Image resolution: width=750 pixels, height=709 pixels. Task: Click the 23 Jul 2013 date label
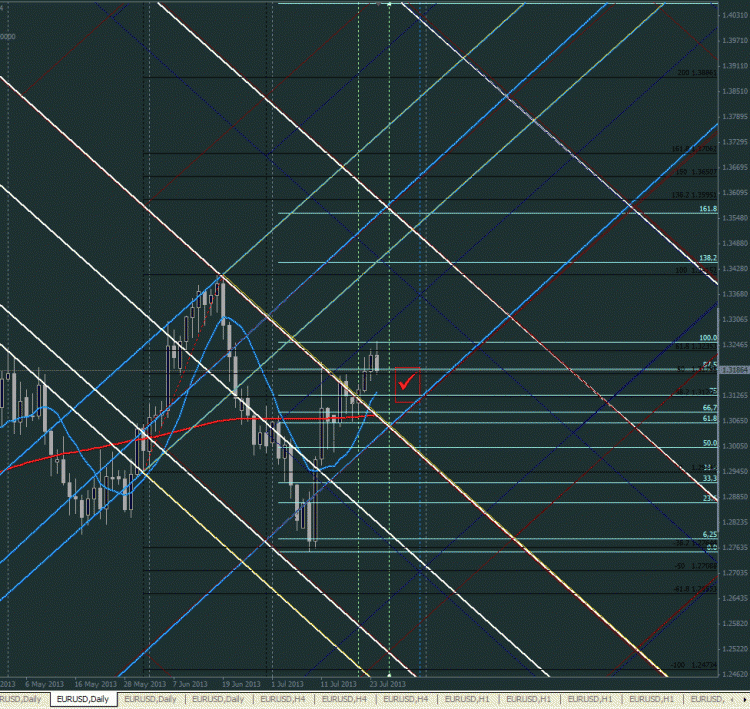pos(387,684)
